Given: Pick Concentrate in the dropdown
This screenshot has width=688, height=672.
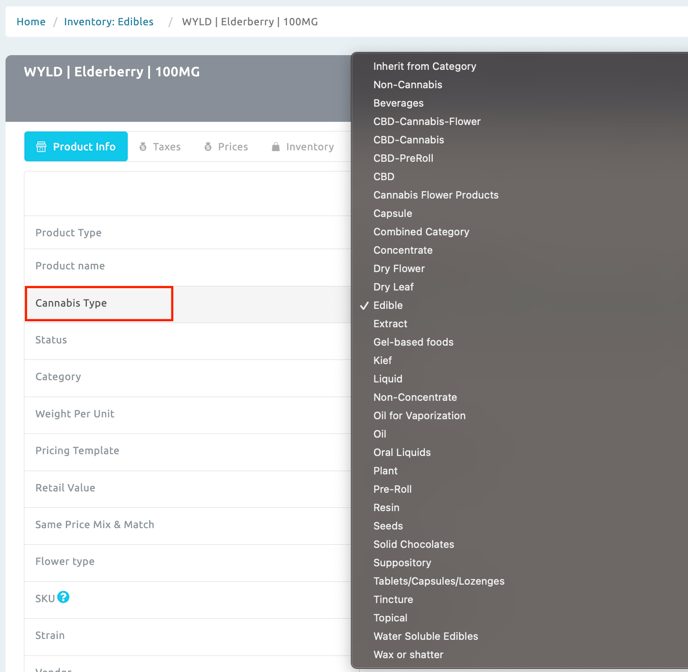Looking at the screenshot, I should click(403, 250).
